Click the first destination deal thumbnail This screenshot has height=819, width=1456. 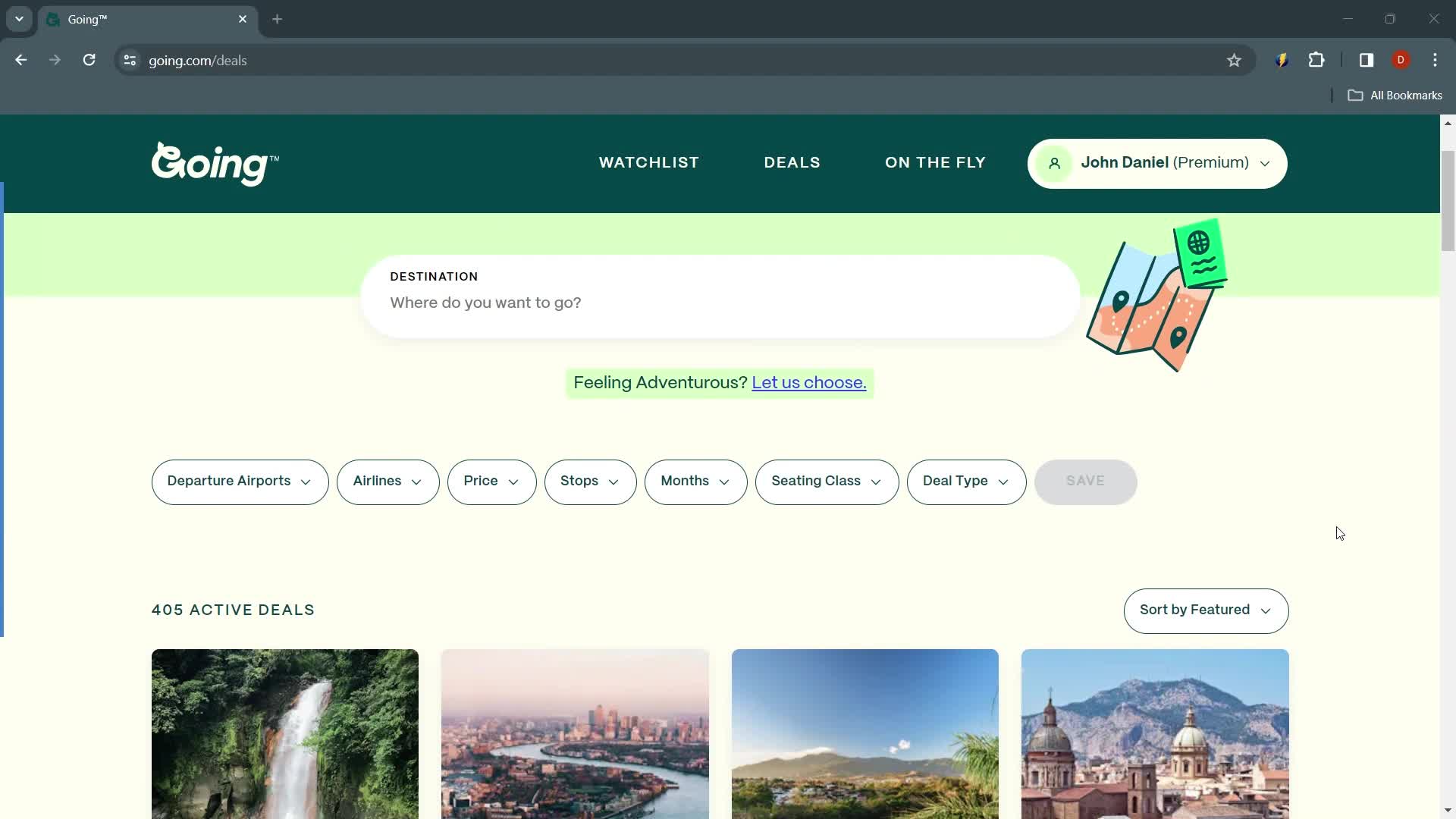coord(285,733)
